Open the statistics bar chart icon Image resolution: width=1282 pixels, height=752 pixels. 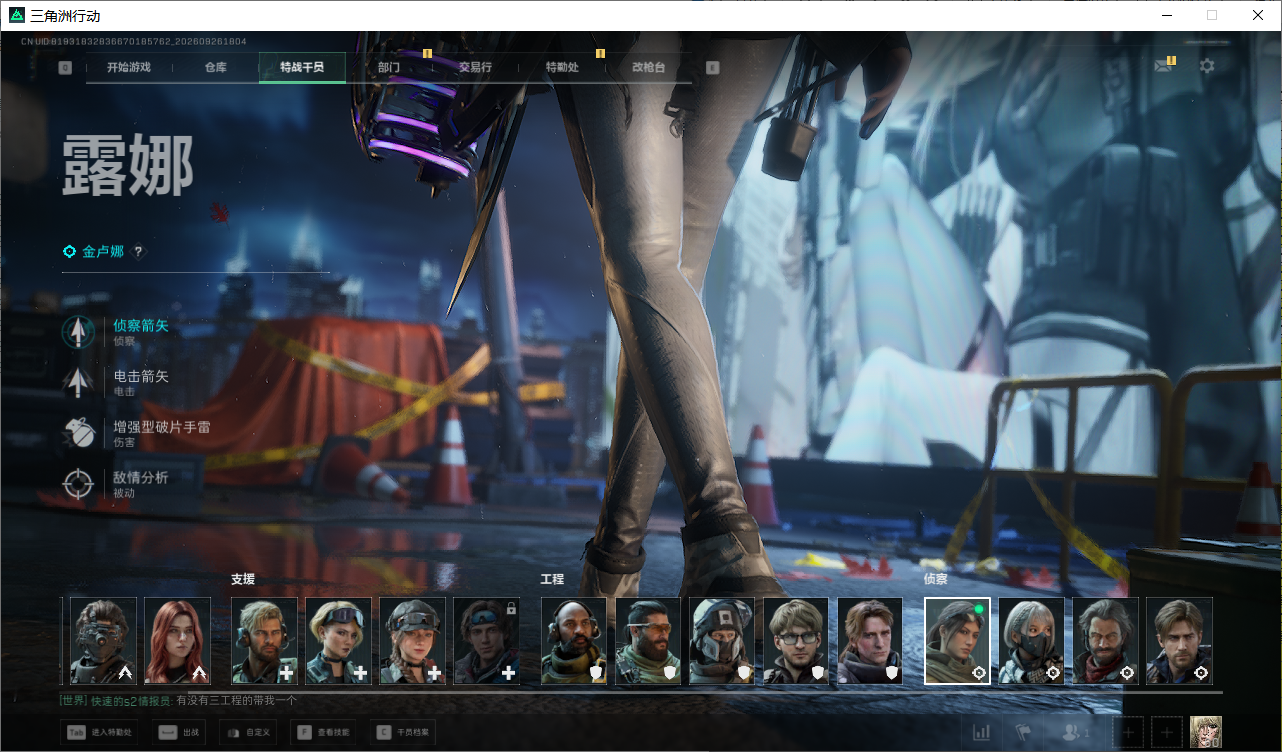click(981, 732)
